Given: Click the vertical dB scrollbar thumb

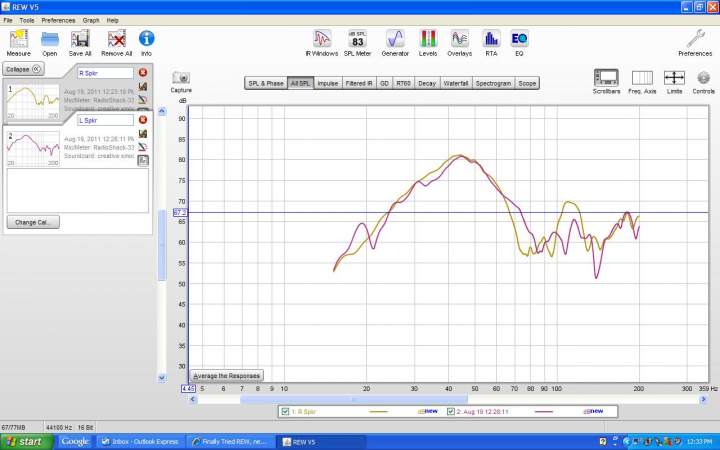Looking at the screenshot, I should click(x=162, y=245).
